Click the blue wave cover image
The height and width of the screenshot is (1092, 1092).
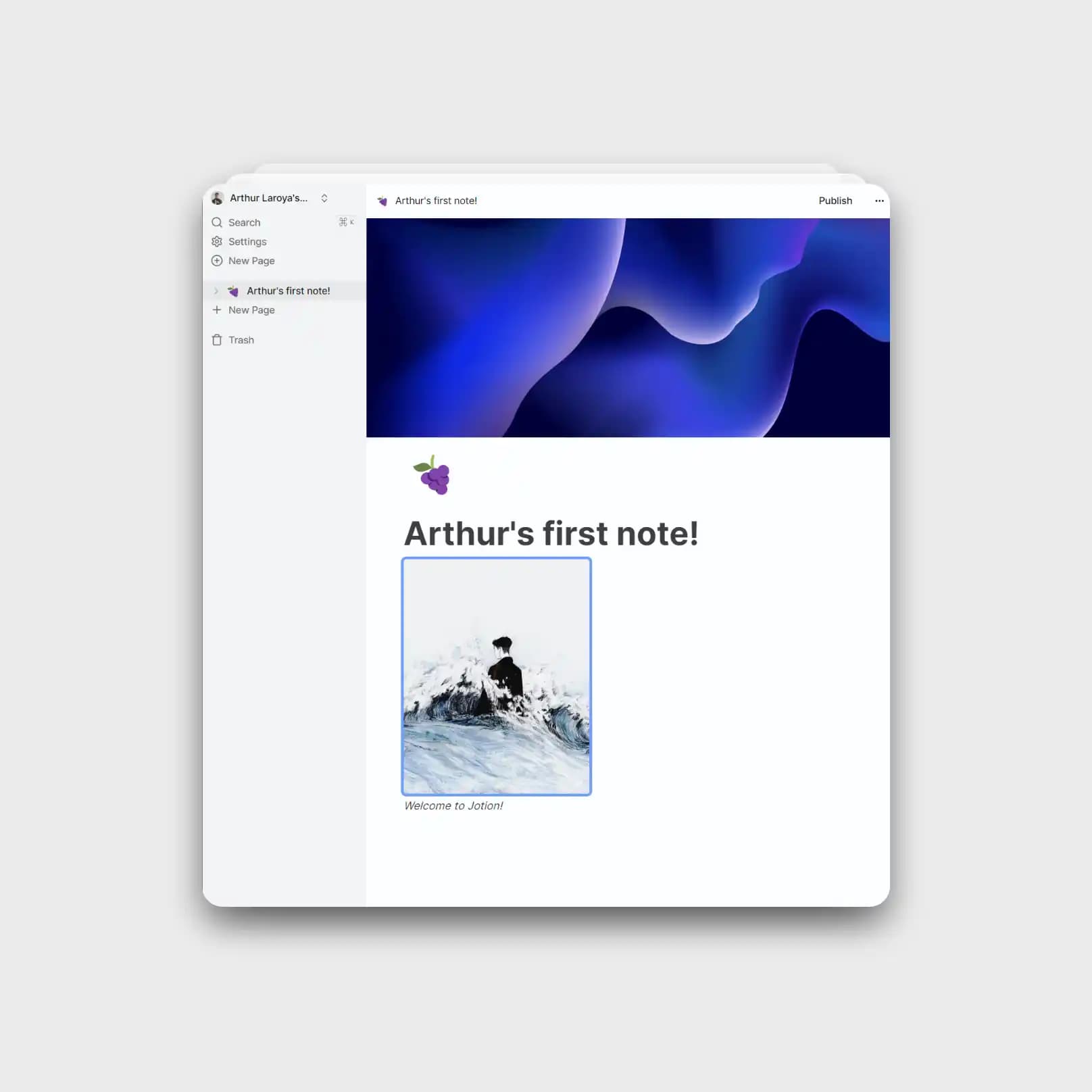pyautogui.click(x=628, y=328)
